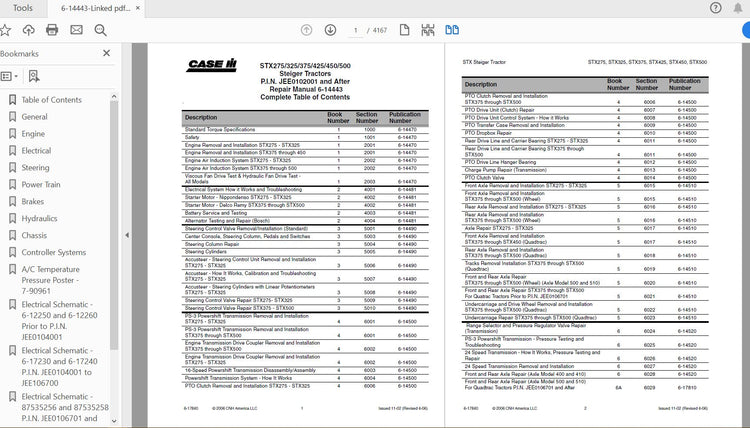
Task: Click bookmark icon beside Steering
Action: [12, 168]
